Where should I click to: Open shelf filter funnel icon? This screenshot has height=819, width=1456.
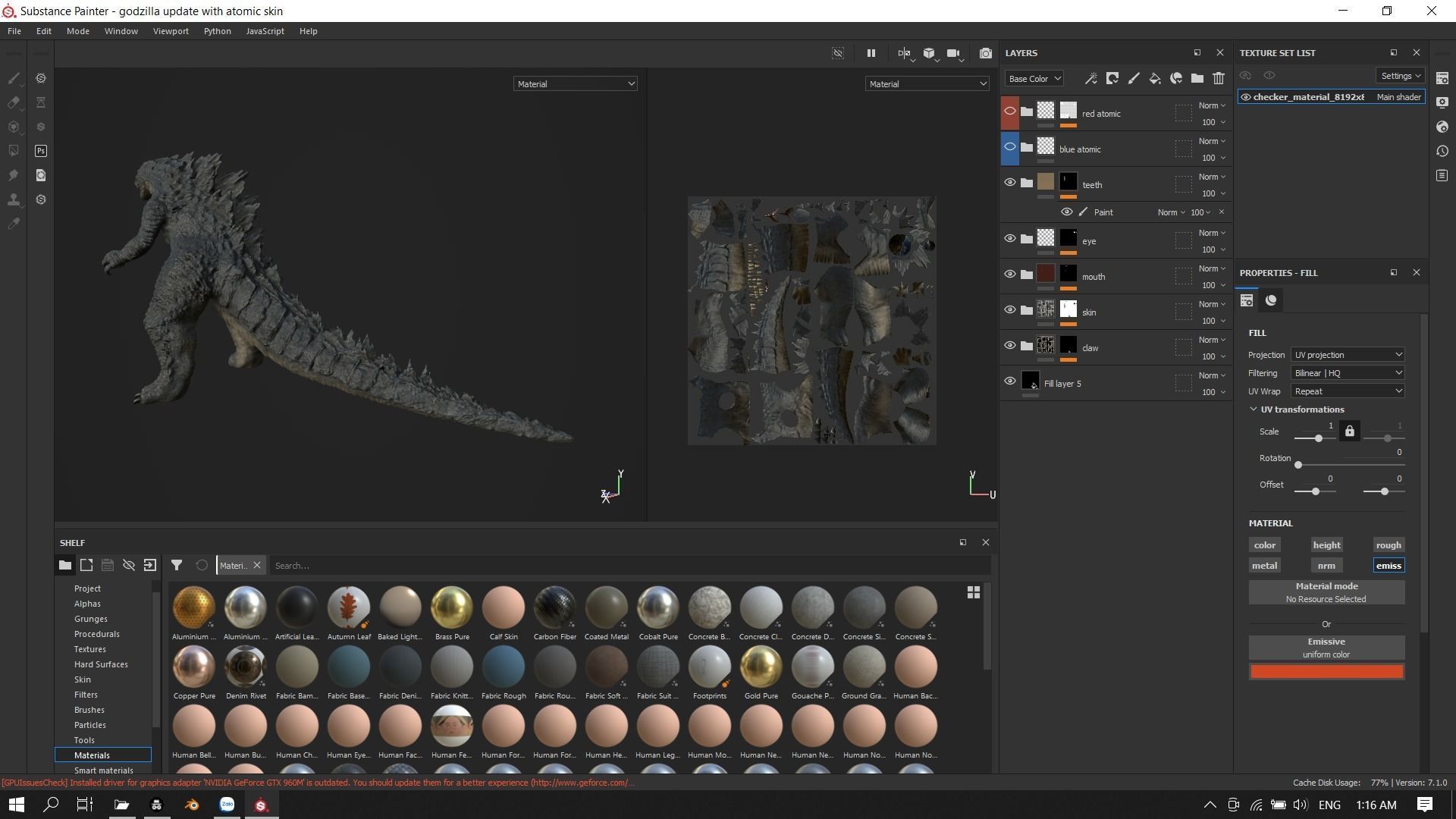pos(176,565)
